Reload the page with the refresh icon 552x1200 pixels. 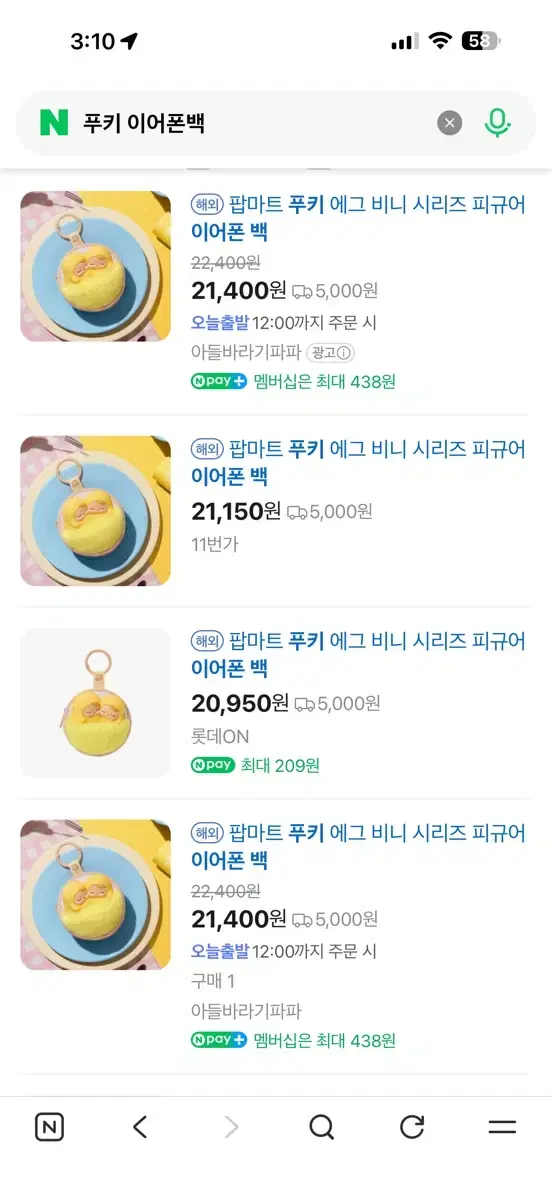click(412, 1128)
